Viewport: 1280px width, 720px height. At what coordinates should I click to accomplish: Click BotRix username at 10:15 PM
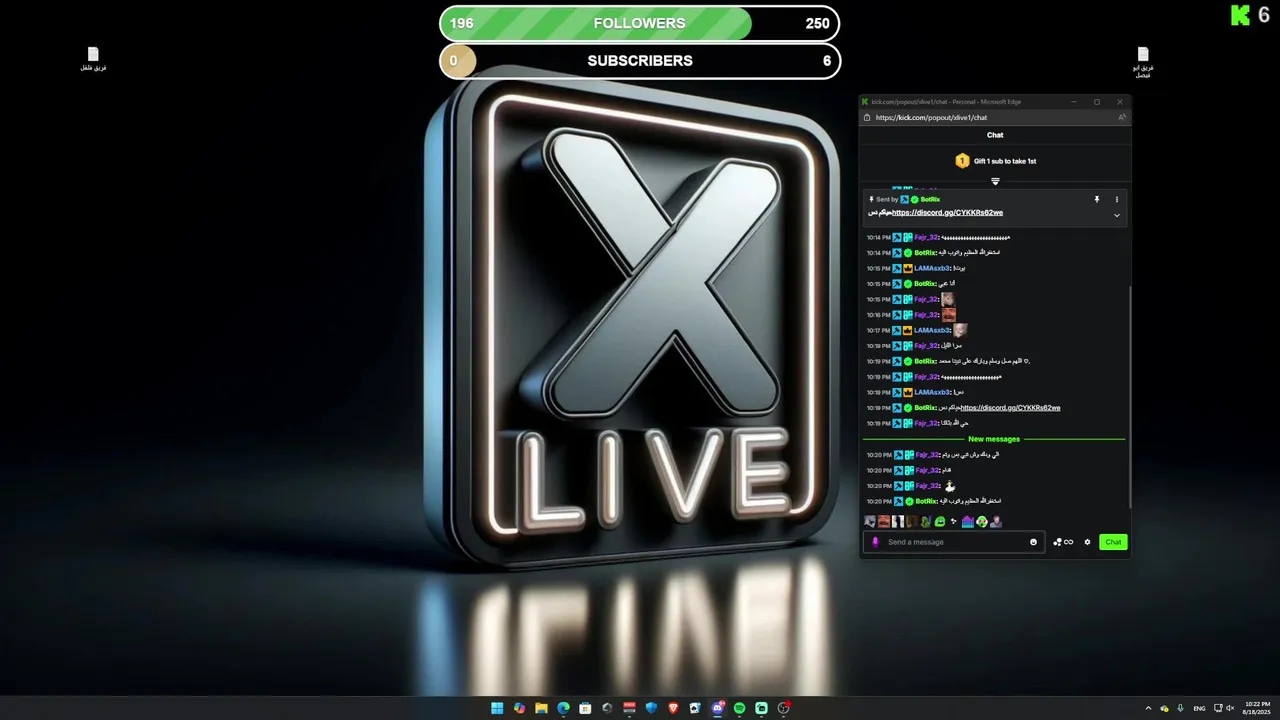(925, 284)
